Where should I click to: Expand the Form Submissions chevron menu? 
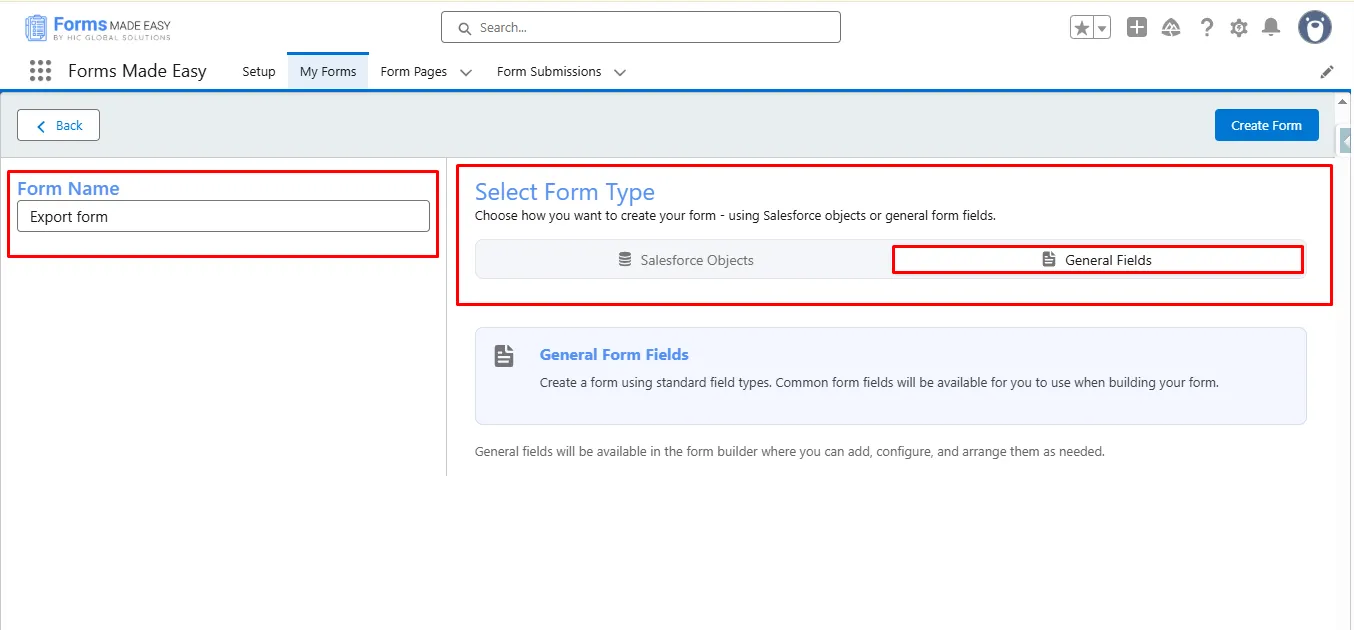[620, 72]
